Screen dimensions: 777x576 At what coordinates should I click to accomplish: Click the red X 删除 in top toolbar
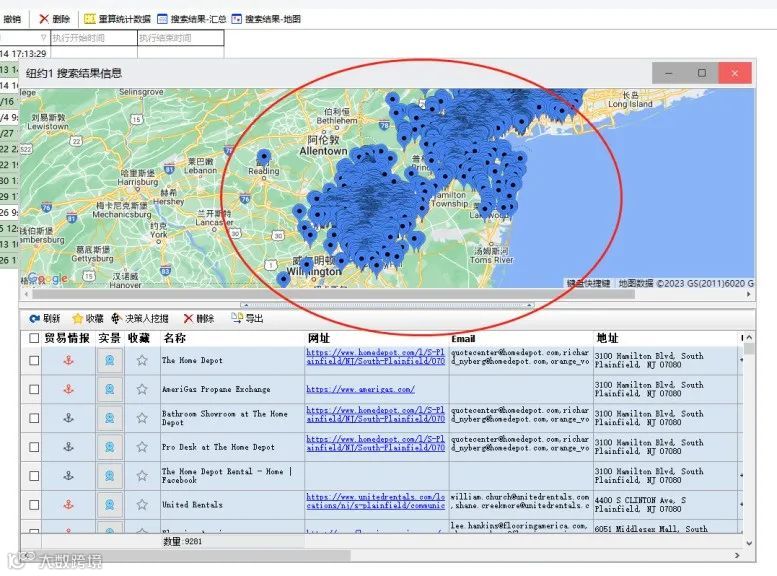[x=55, y=19]
